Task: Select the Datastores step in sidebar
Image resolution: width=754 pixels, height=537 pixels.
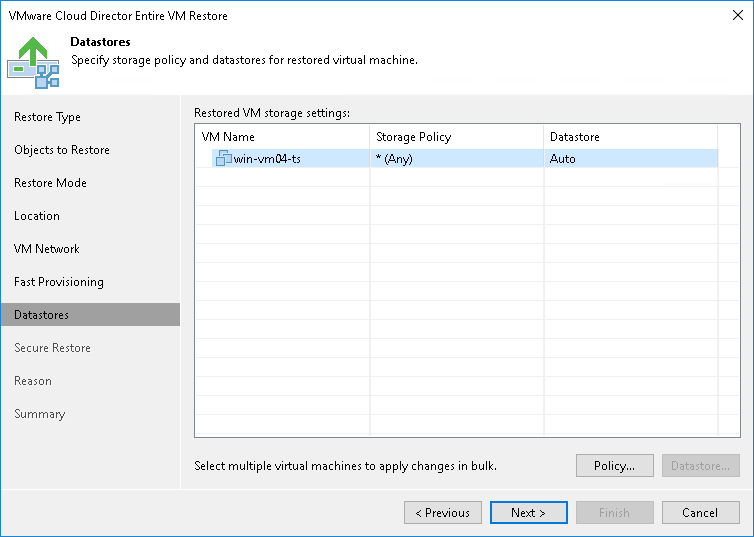Action: point(90,314)
